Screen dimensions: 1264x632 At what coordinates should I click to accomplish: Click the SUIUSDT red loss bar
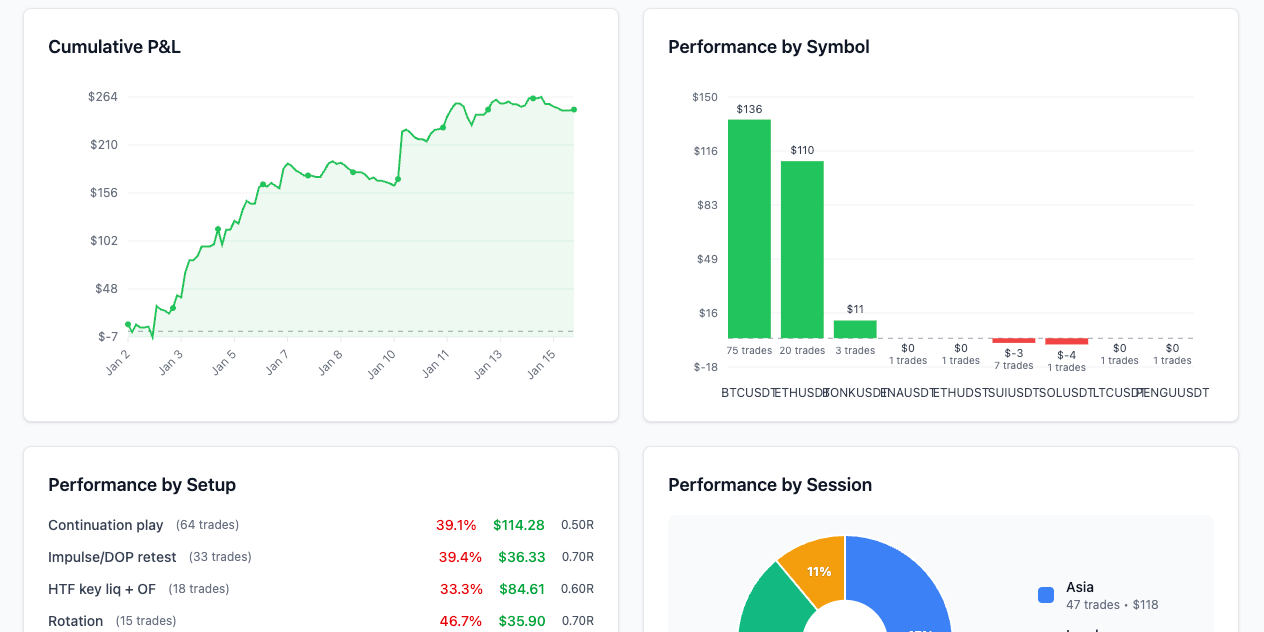click(x=1014, y=341)
